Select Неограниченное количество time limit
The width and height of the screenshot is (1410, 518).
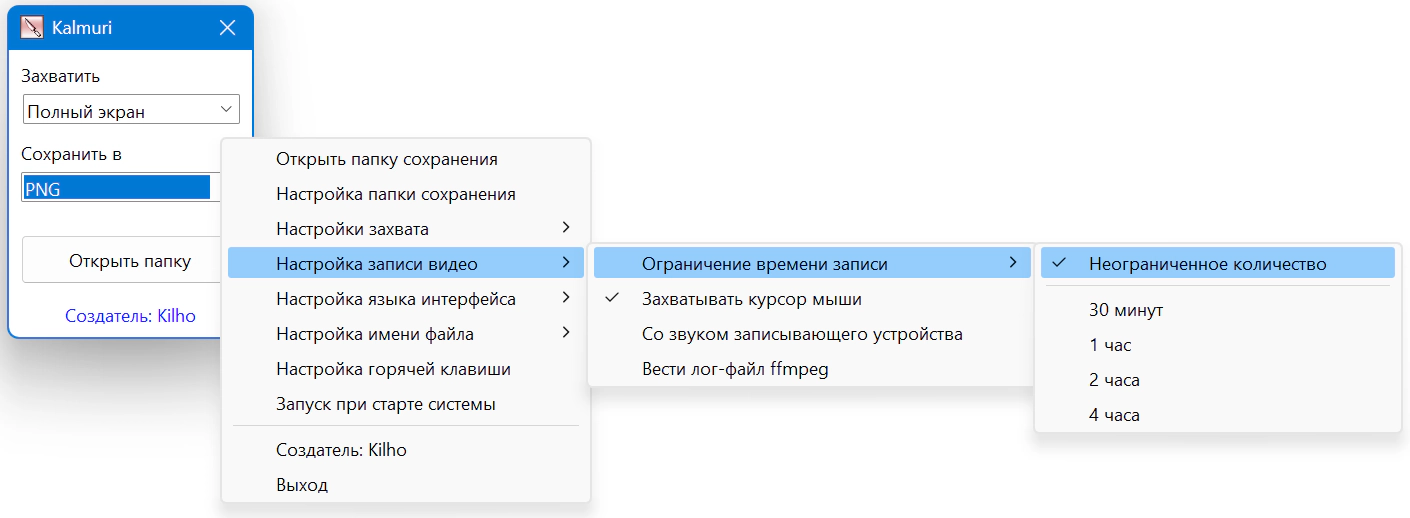click(x=1218, y=264)
